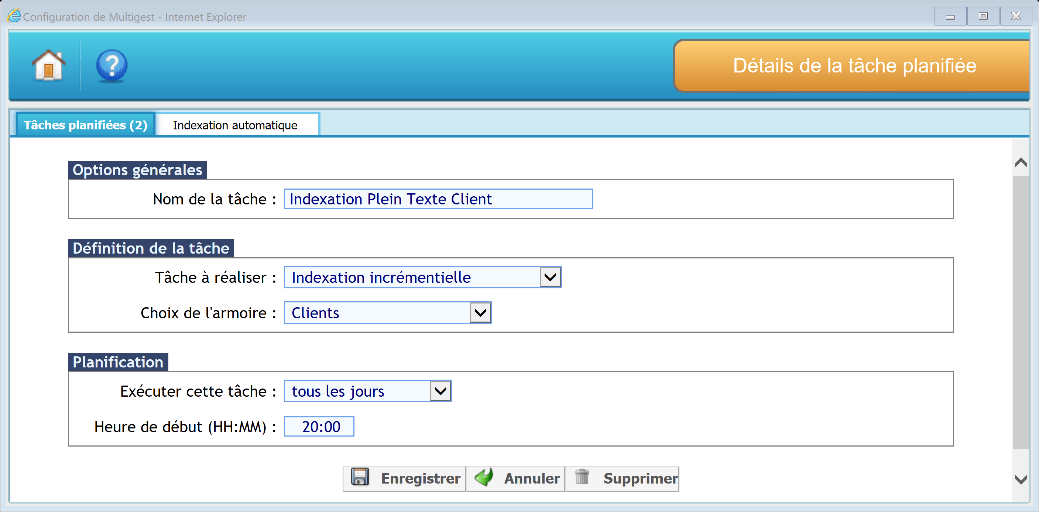Click the Internet Explorer icon in title bar
Screen dimensions: 1039x512
pos(14,16)
